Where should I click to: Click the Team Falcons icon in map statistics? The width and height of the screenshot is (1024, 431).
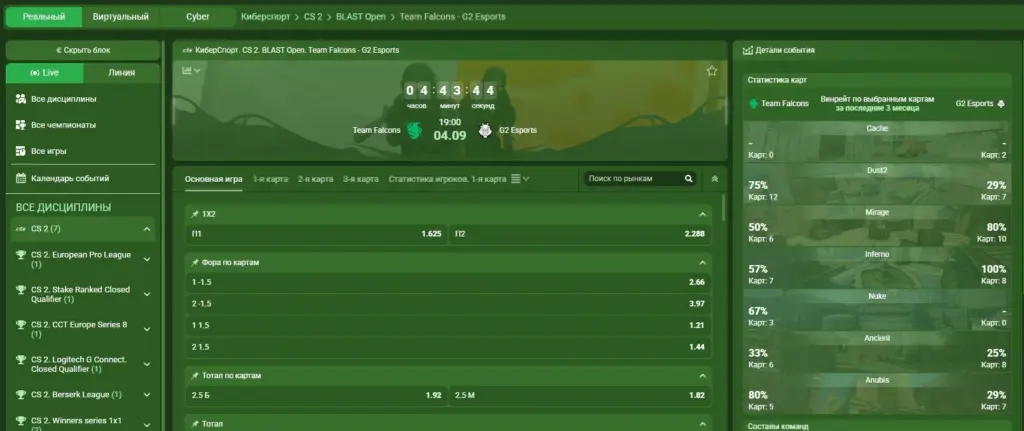[753, 103]
